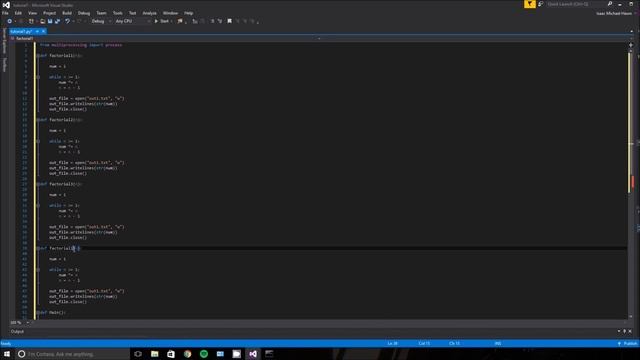640x360 pixels.
Task: Collapse the main function definition
Action: 38,313
